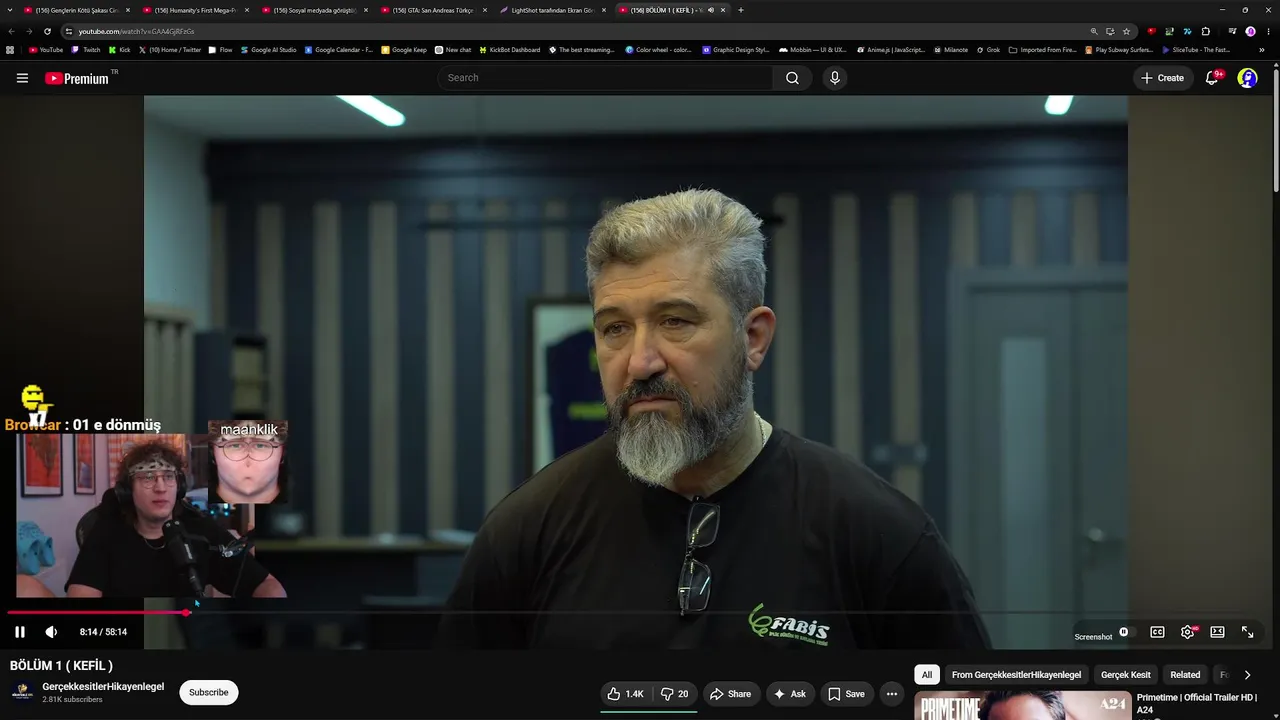Screen dimensions: 1280x720
Task: Share this video
Action: tap(730, 694)
